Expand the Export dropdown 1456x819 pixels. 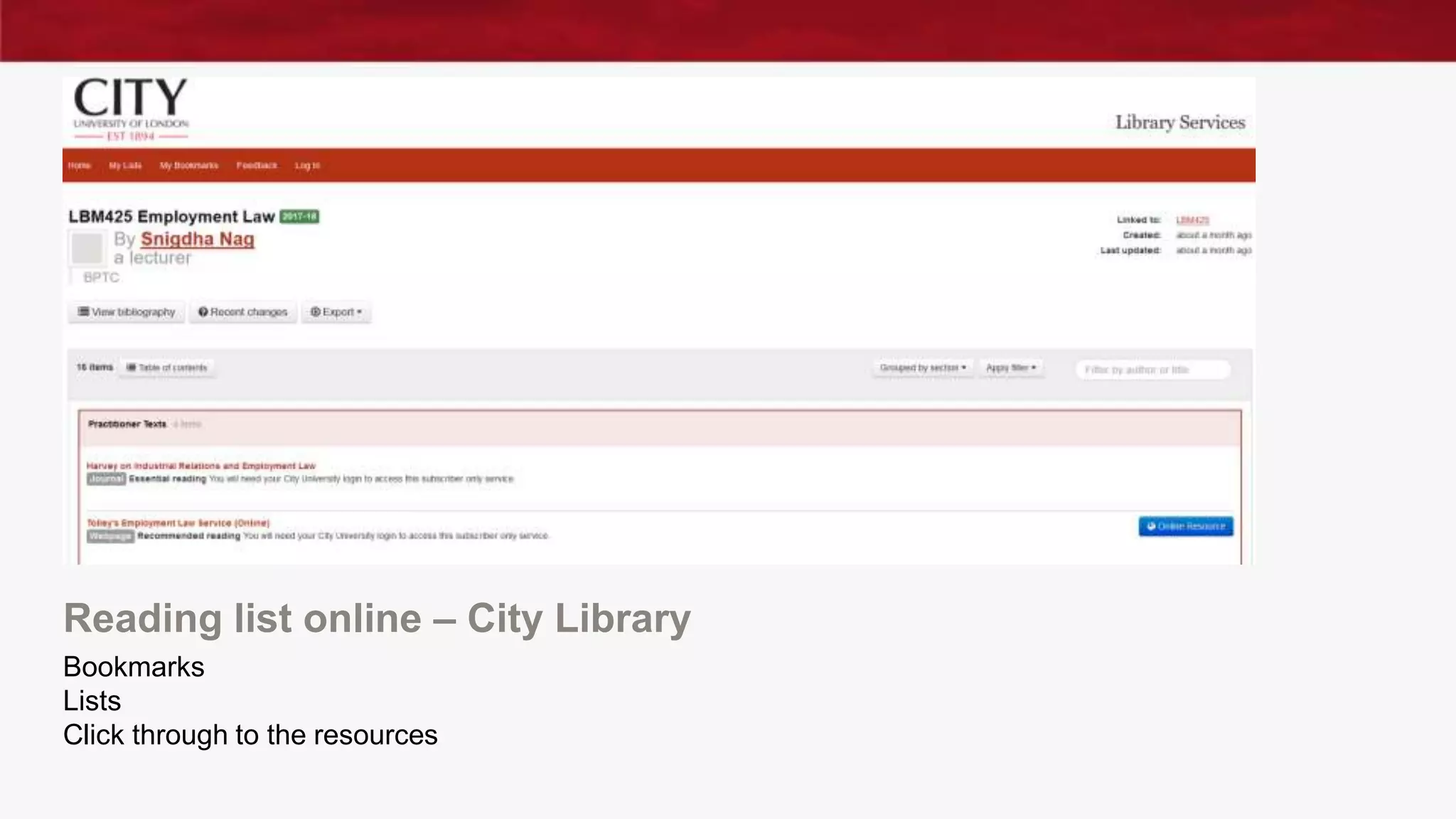click(x=336, y=312)
